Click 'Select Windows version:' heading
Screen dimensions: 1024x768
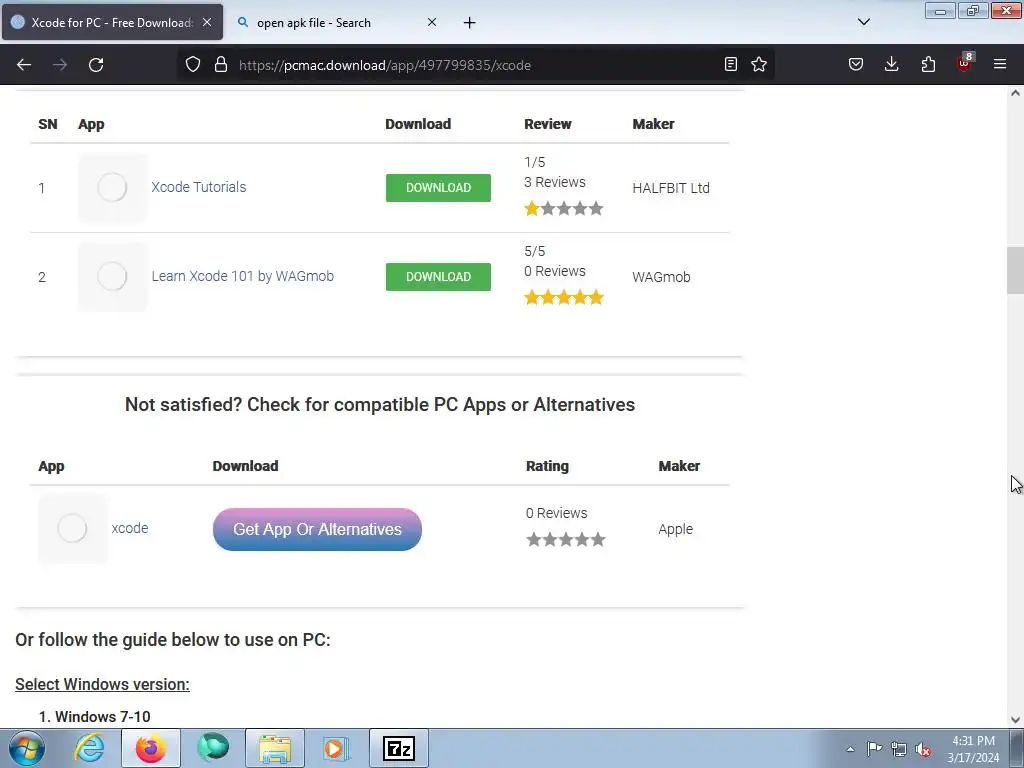103,684
